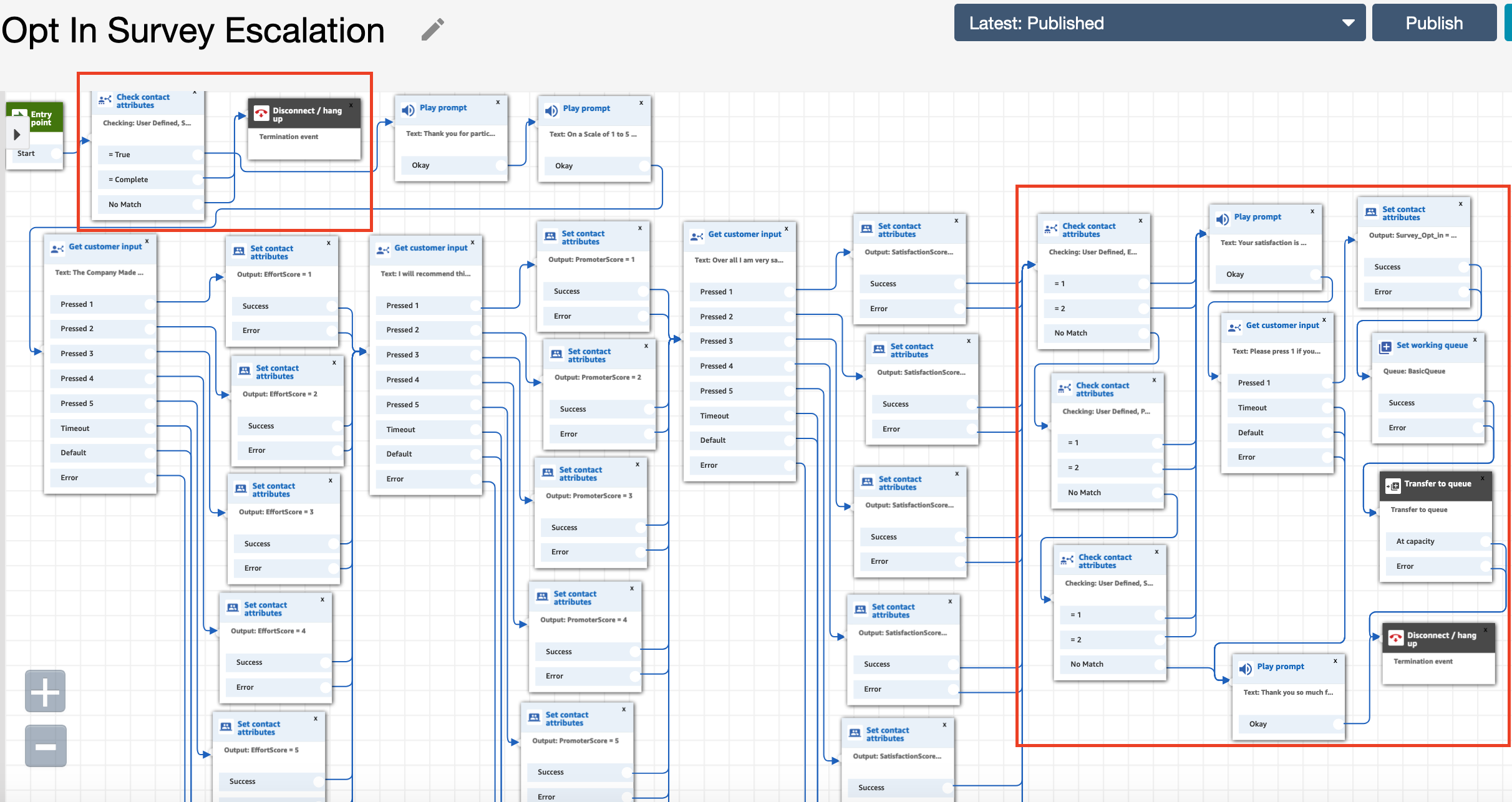The width and height of the screenshot is (1512, 802).
Task: Click the Set working queue block icon
Action: tap(1385, 347)
